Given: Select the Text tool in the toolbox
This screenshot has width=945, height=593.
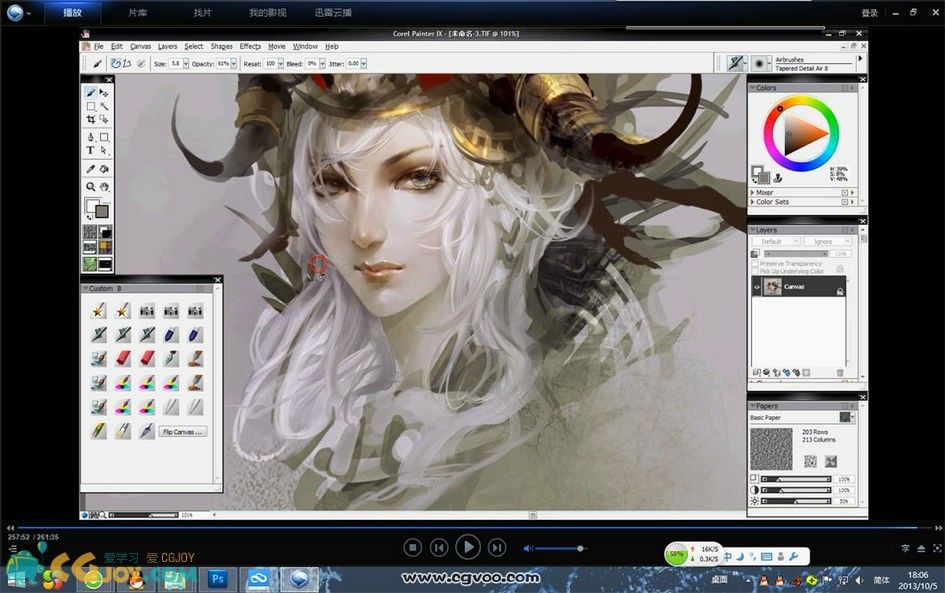Looking at the screenshot, I should pos(90,151).
